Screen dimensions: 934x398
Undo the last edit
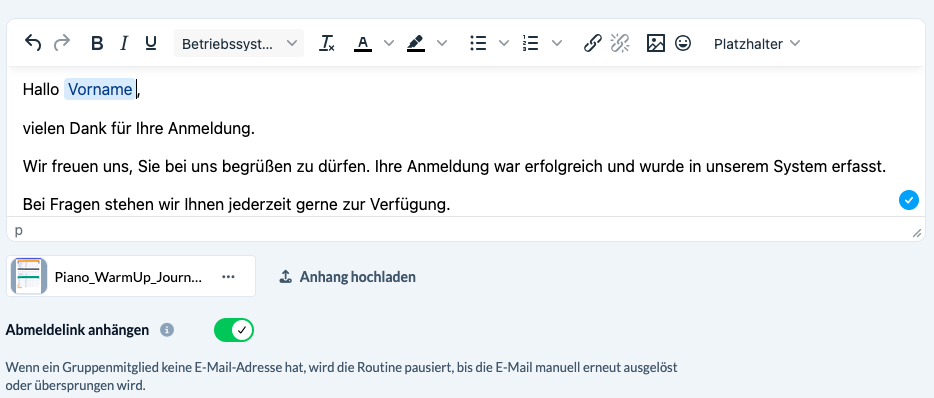pos(33,43)
